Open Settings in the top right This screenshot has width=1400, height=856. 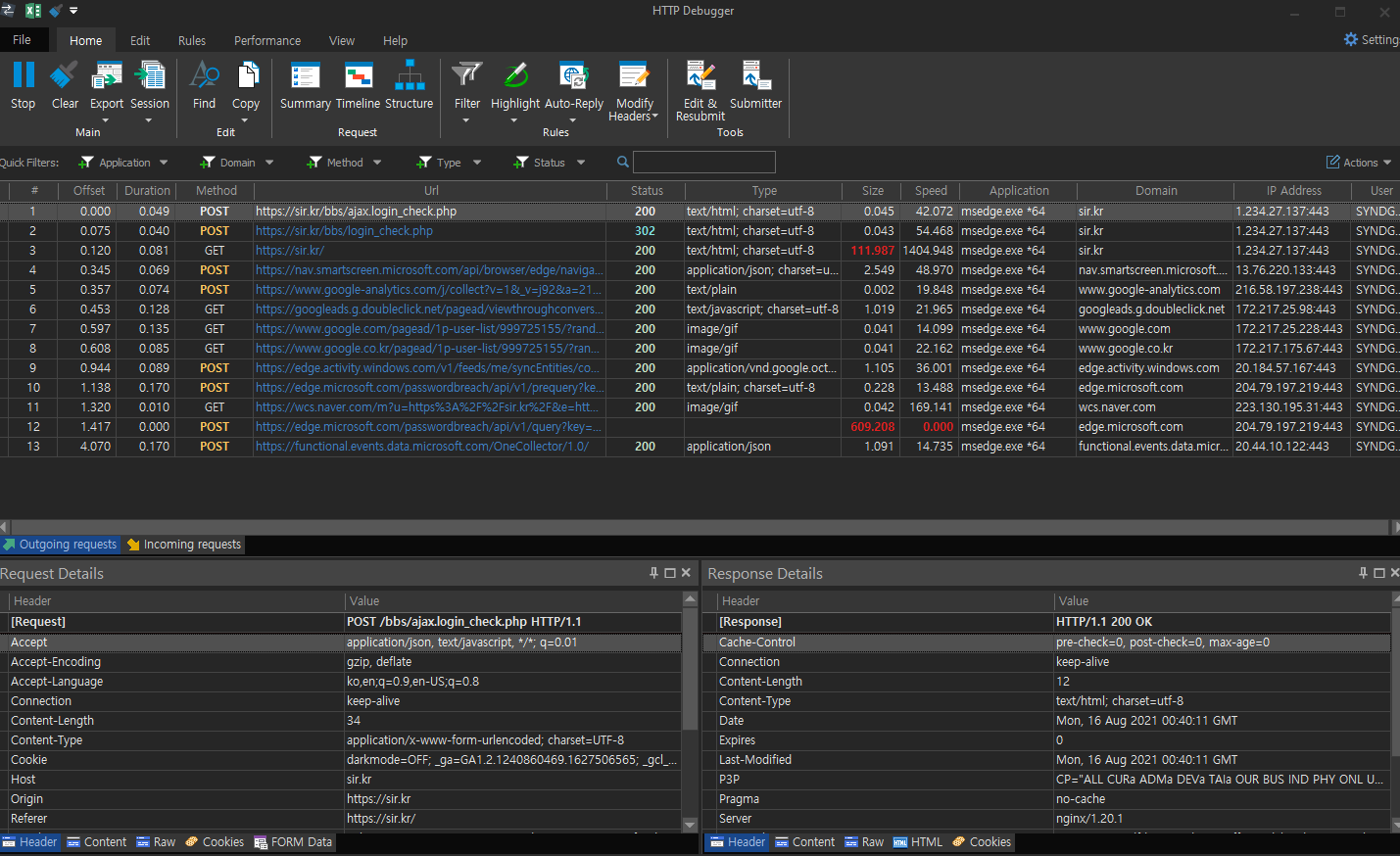1371,40
